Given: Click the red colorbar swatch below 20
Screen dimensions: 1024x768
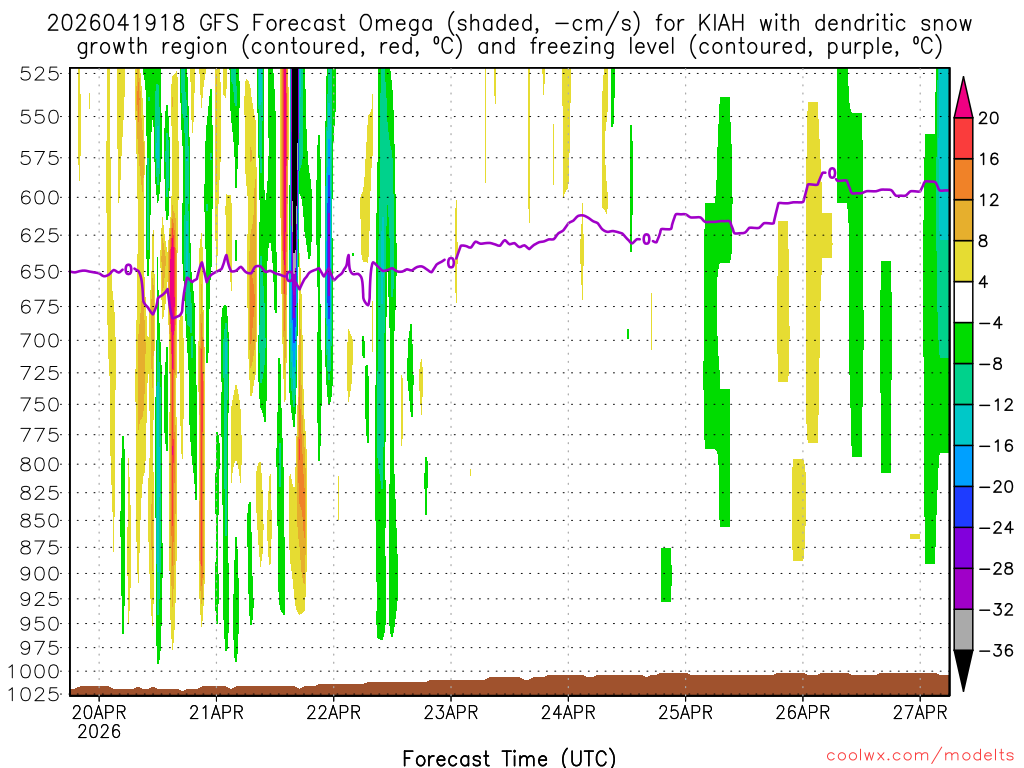Looking at the screenshot, I should (x=963, y=138).
